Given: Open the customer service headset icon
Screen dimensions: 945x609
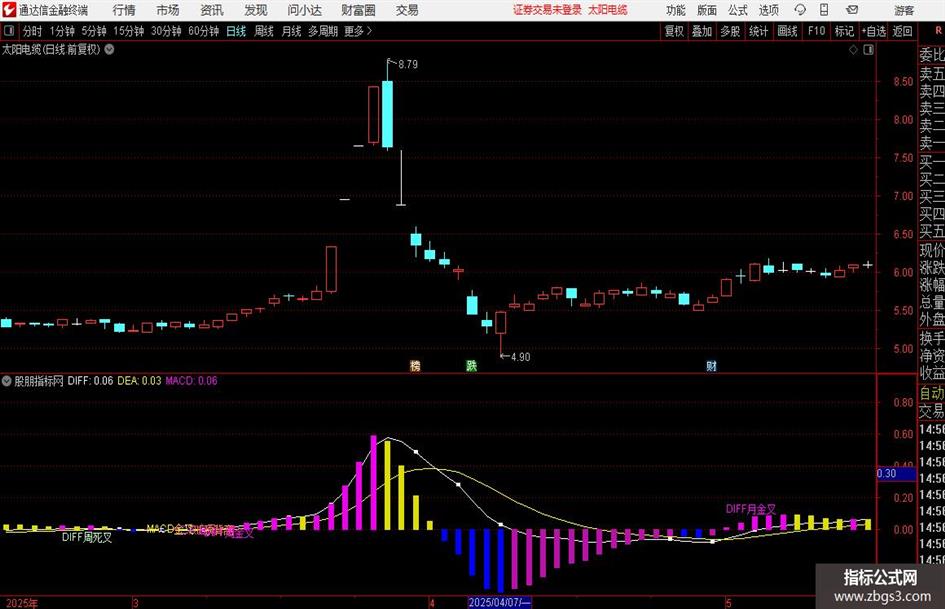Looking at the screenshot, I should (800, 10).
